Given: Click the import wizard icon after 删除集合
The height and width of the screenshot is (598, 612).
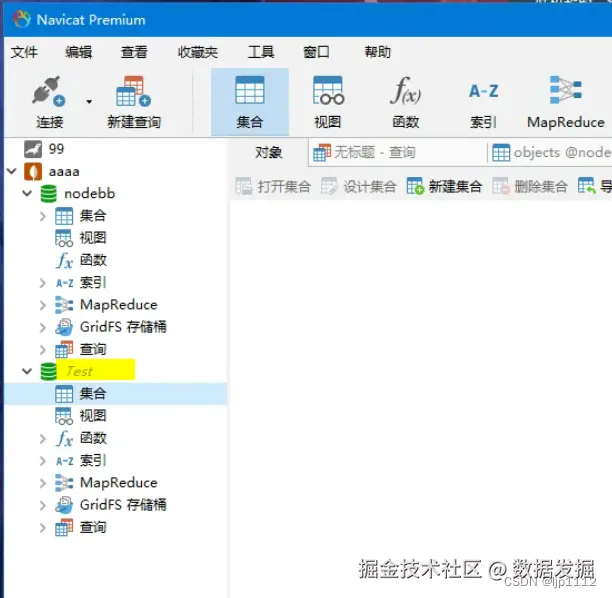Looking at the screenshot, I should [587, 186].
